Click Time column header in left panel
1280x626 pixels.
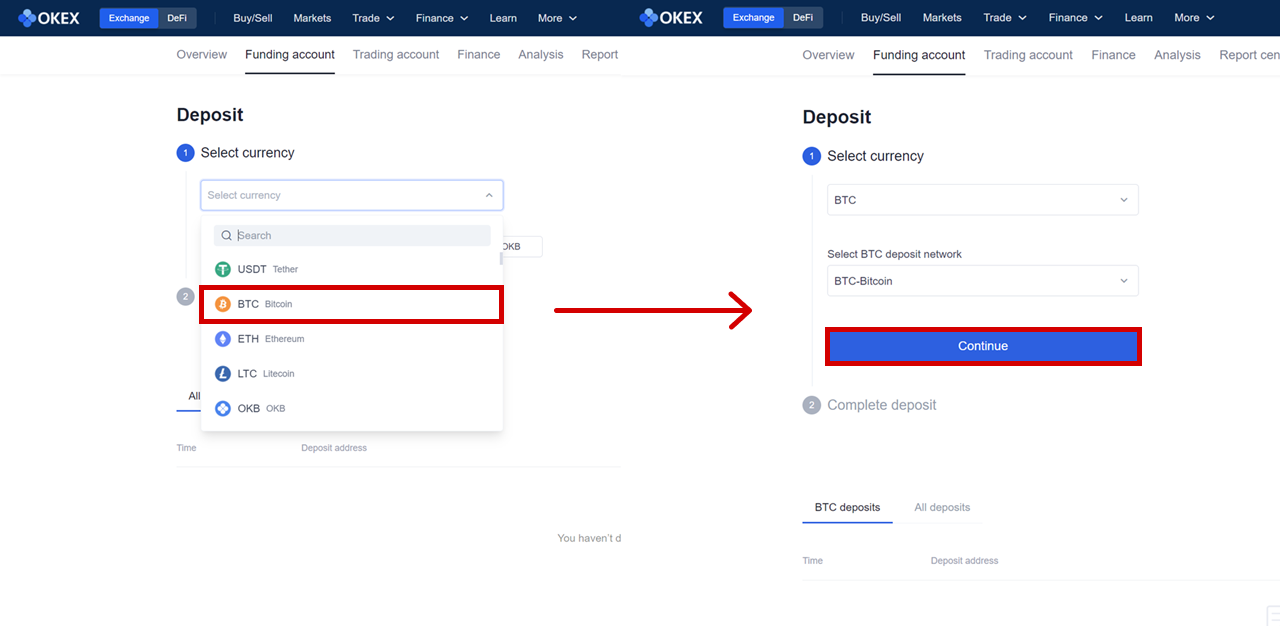tap(187, 448)
